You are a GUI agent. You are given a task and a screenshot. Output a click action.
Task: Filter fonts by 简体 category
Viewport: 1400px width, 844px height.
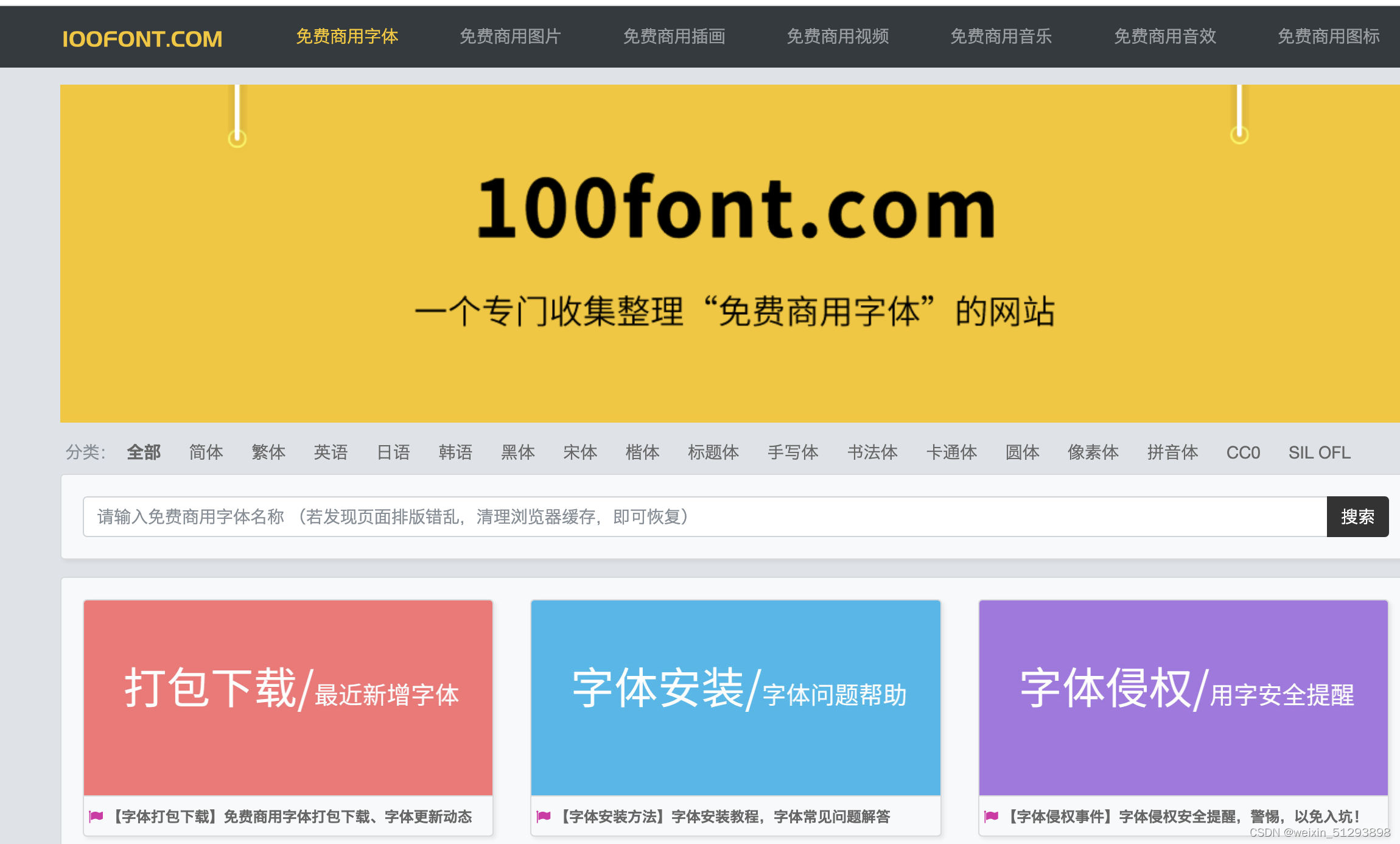pos(206,452)
